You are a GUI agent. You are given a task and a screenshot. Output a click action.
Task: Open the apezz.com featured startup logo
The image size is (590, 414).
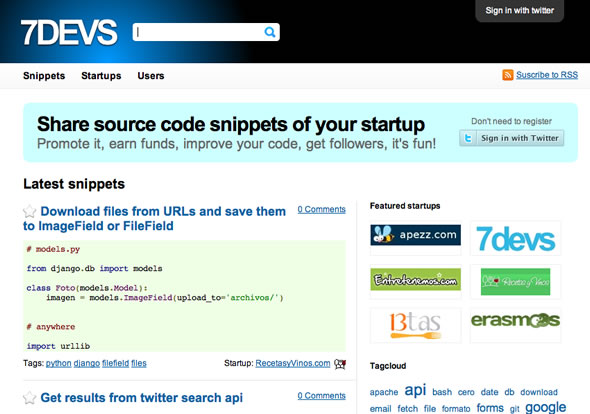pos(415,235)
